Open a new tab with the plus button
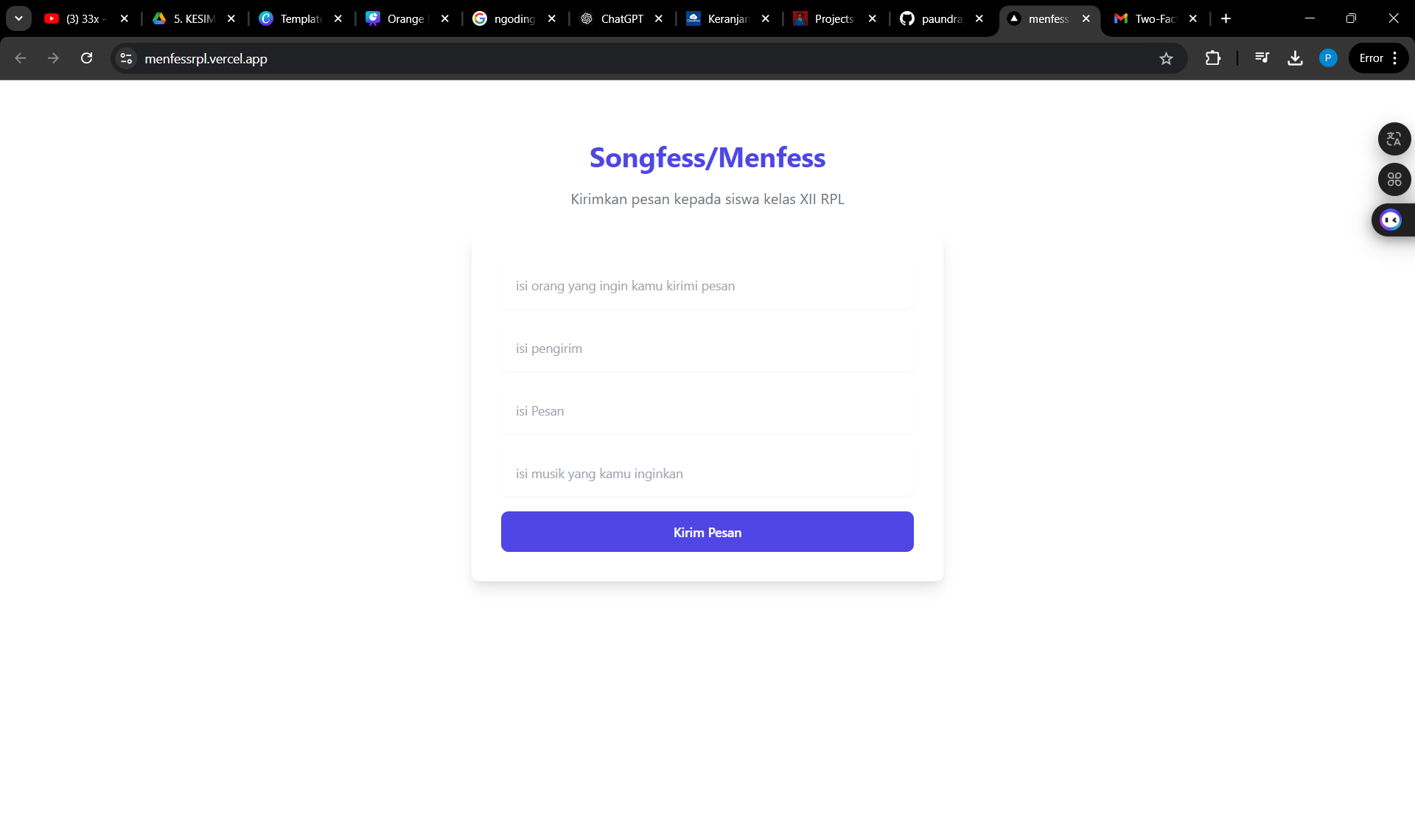Screen dimensions: 1415x840 click(1226, 18)
